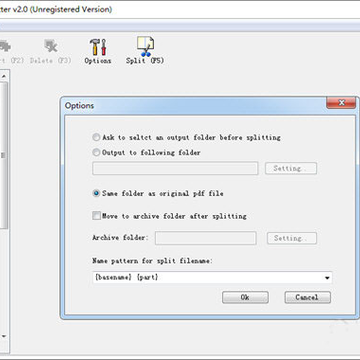Open the name pattern dropdown arrow
Viewport: 360px width, 360px height.
tap(327, 278)
